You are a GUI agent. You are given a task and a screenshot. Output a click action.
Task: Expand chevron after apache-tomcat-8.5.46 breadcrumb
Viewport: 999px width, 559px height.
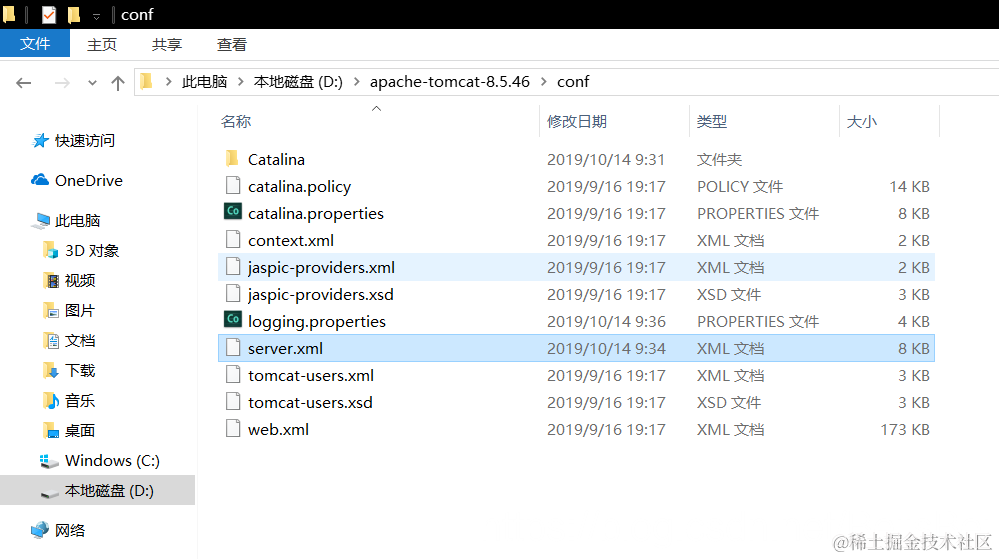[543, 82]
